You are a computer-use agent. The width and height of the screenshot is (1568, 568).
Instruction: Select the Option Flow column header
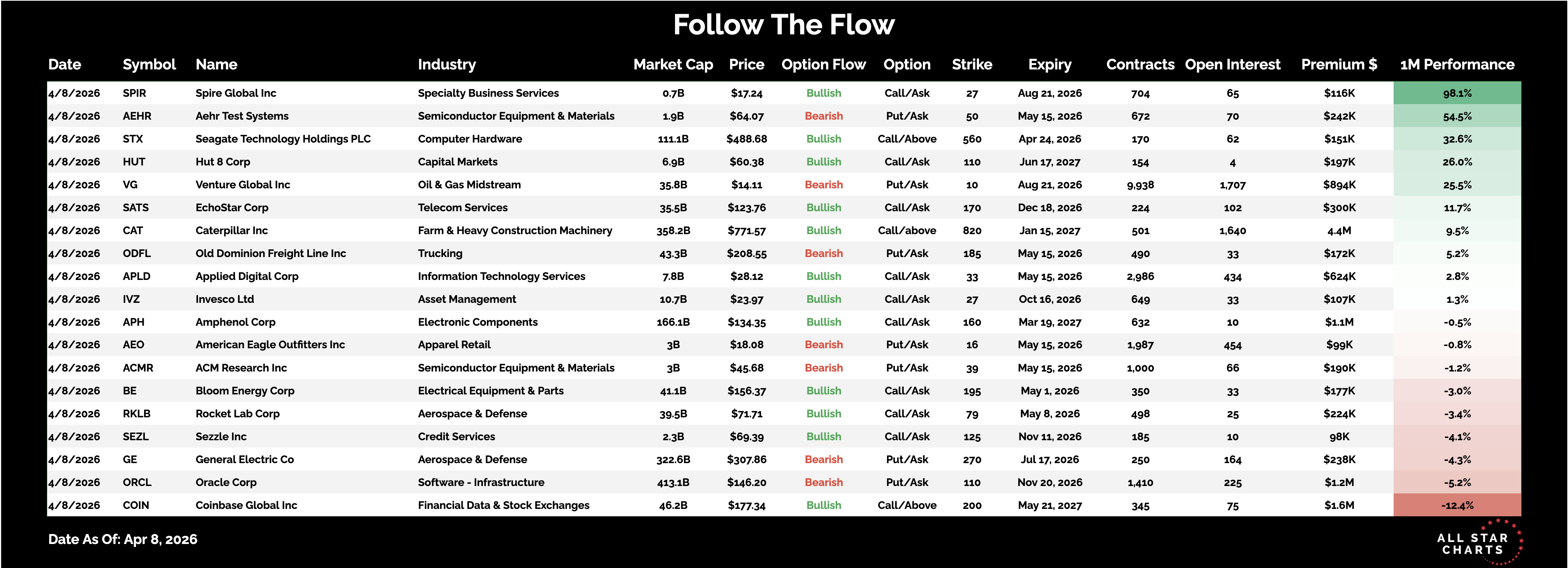click(x=823, y=65)
